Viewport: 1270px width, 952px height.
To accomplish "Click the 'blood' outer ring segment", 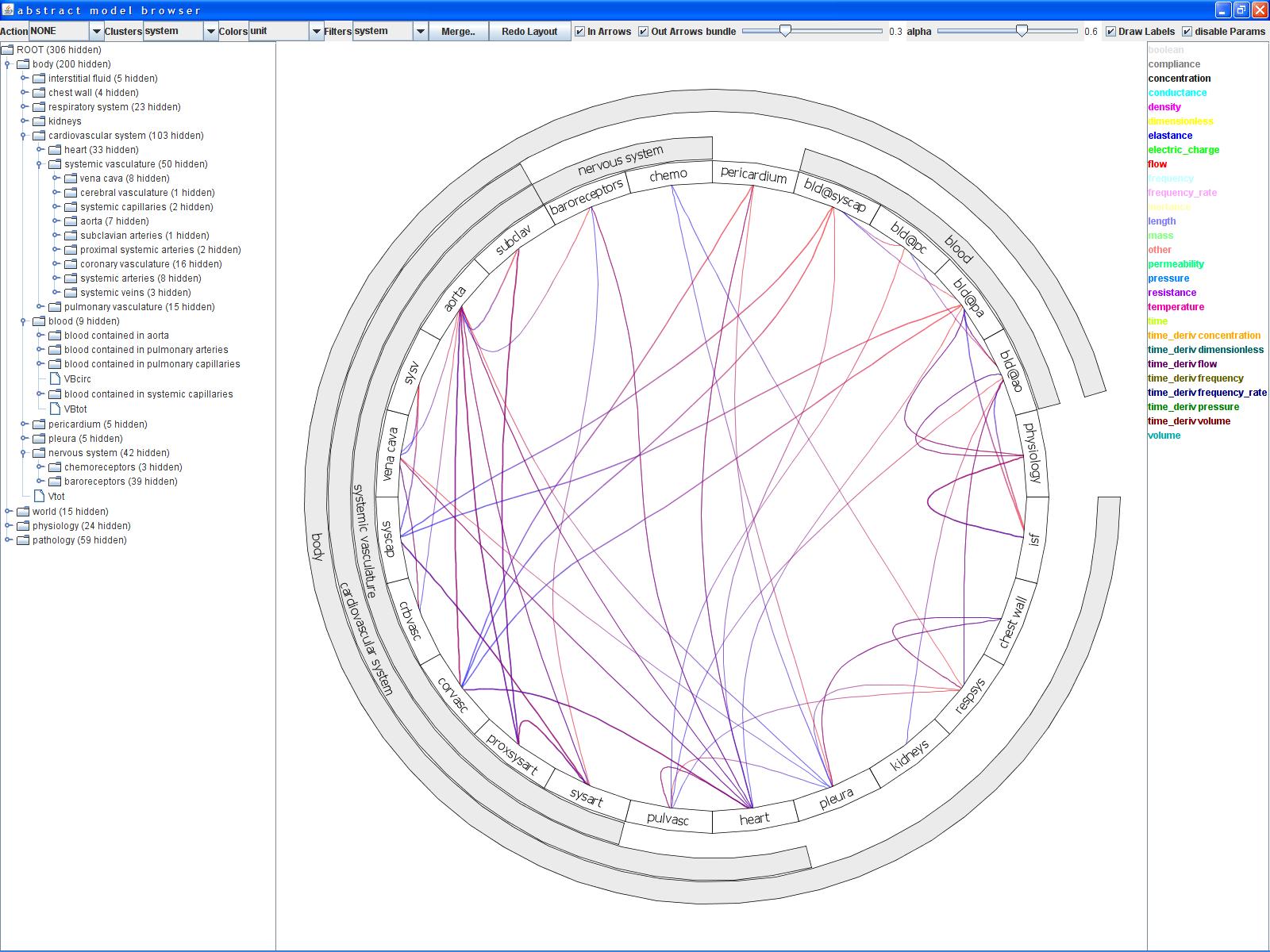I will pyautogui.click(x=959, y=249).
